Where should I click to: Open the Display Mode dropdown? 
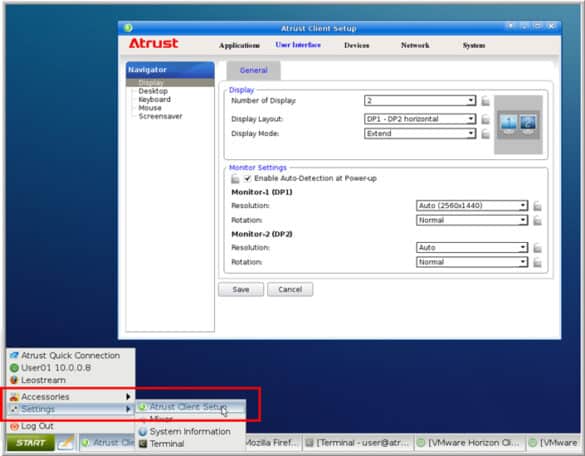420,134
